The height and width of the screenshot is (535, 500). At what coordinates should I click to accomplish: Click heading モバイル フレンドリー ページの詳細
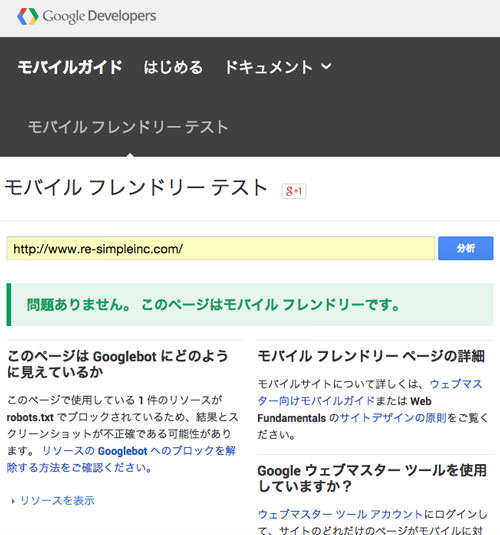pyautogui.click(x=371, y=356)
